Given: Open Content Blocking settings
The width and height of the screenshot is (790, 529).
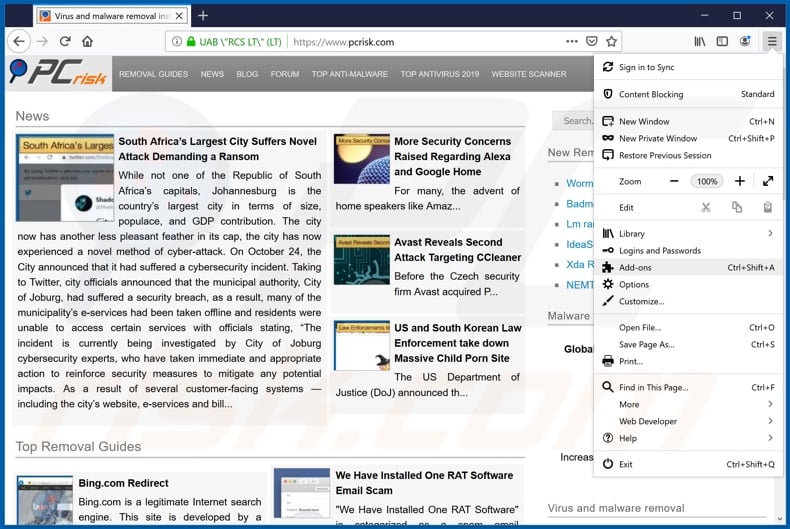Looking at the screenshot, I should tap(688, 94).
